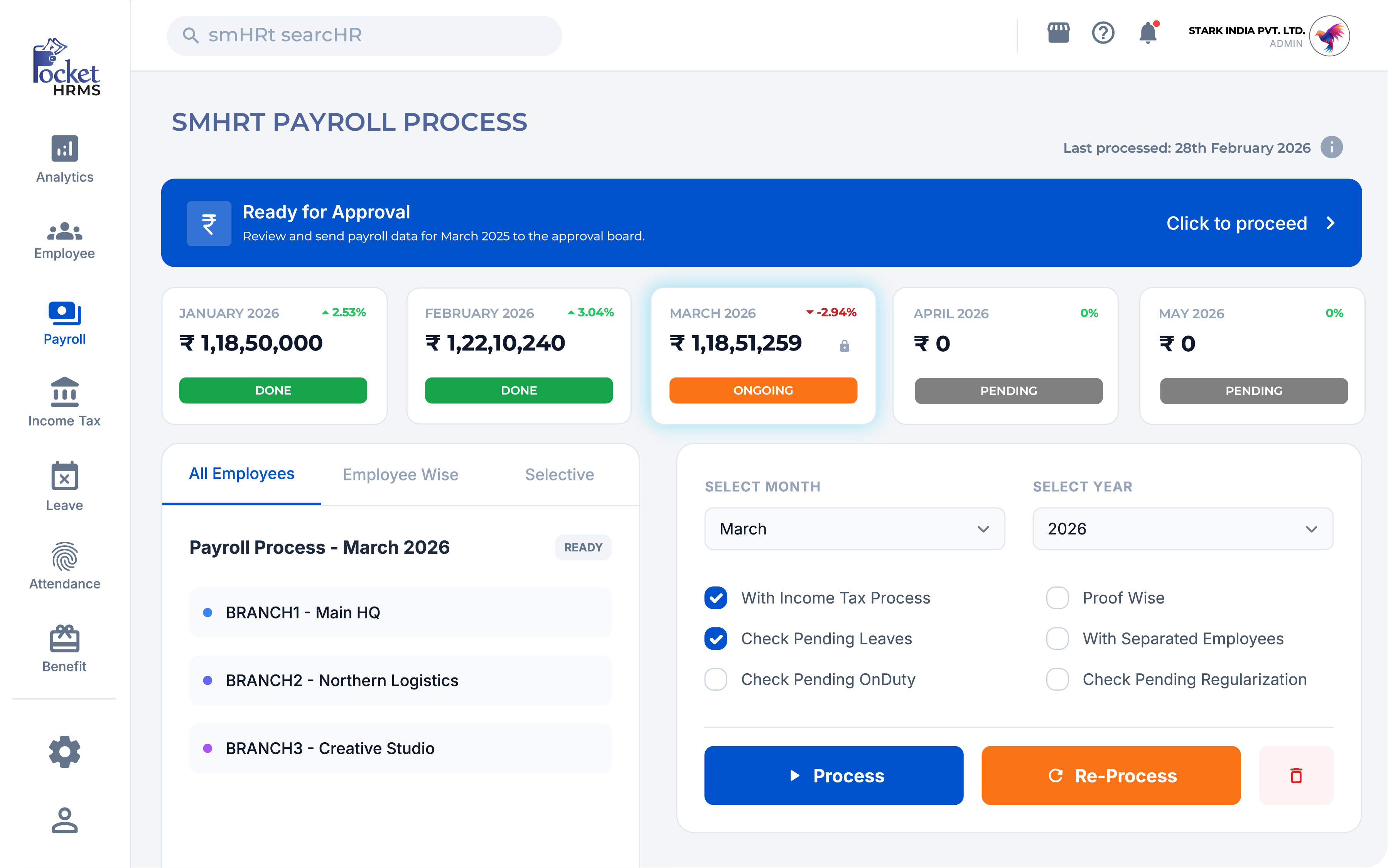
Task: Focus the smHRt searcHR search field
Action: [x=364, y=35]
